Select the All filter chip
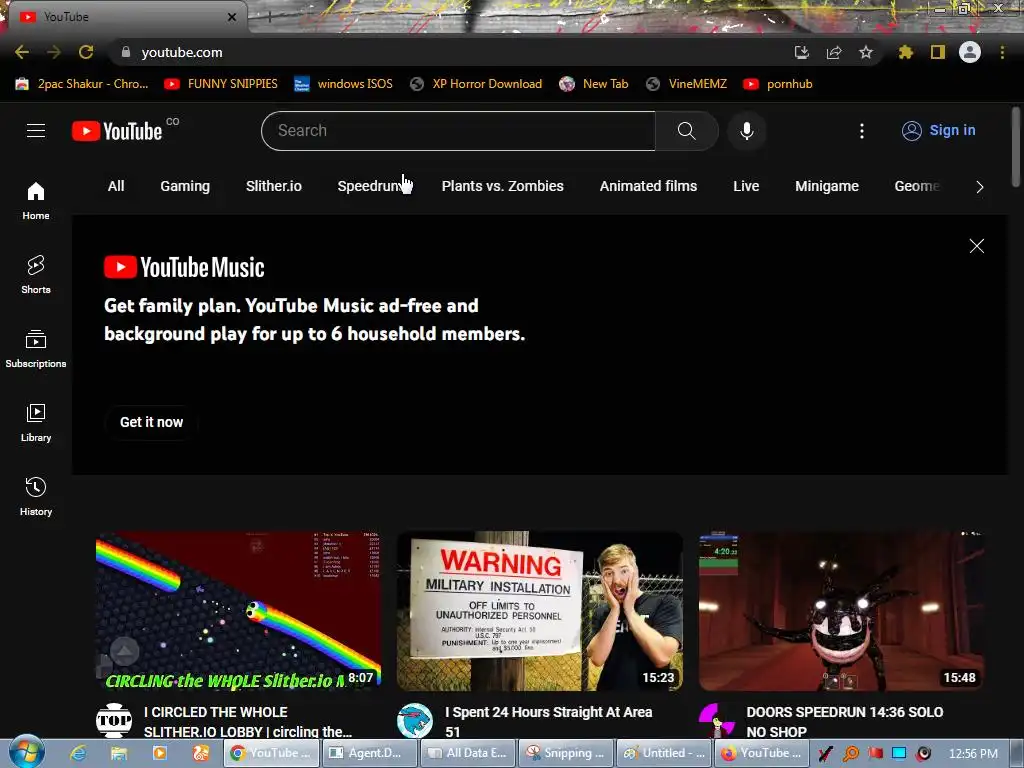This screenshot has width=1024, height=768. [x=116, y=186]
